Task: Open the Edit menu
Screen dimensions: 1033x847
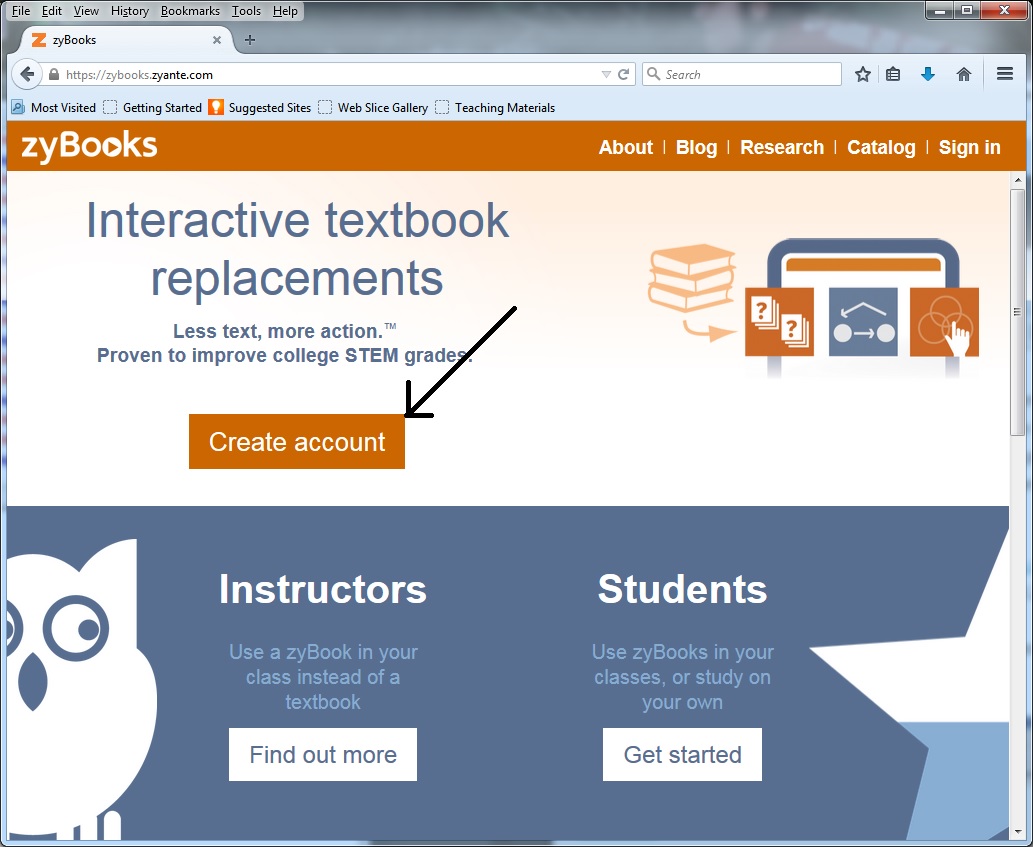Action: [x=51, y=11]
